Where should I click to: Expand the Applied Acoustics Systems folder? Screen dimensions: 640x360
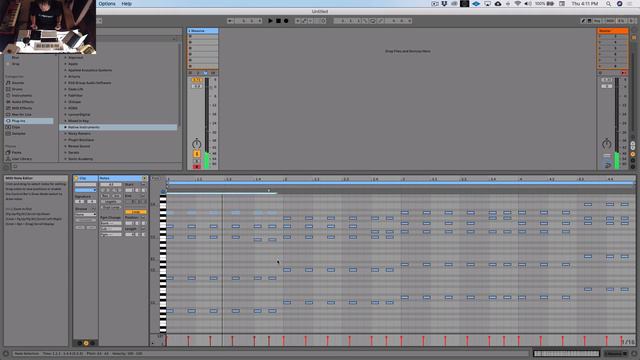point(65,70)
